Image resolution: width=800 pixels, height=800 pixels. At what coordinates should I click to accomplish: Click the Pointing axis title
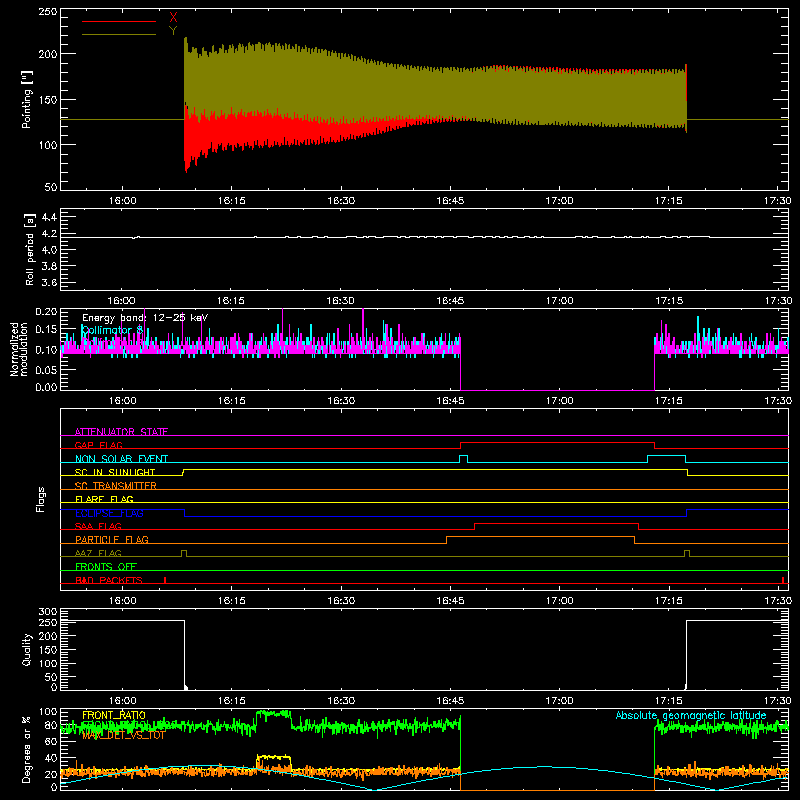[27, 99]
